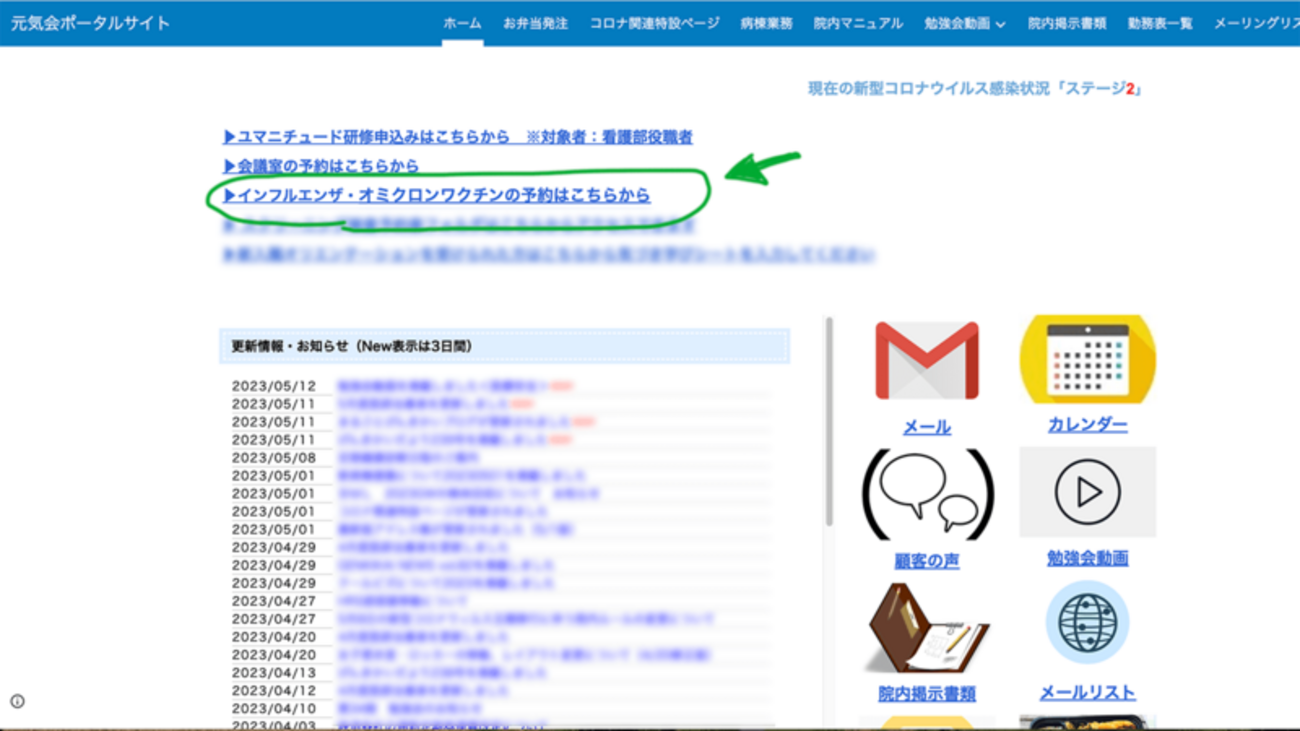Open the Gmail メール icon

pos(927,360)
